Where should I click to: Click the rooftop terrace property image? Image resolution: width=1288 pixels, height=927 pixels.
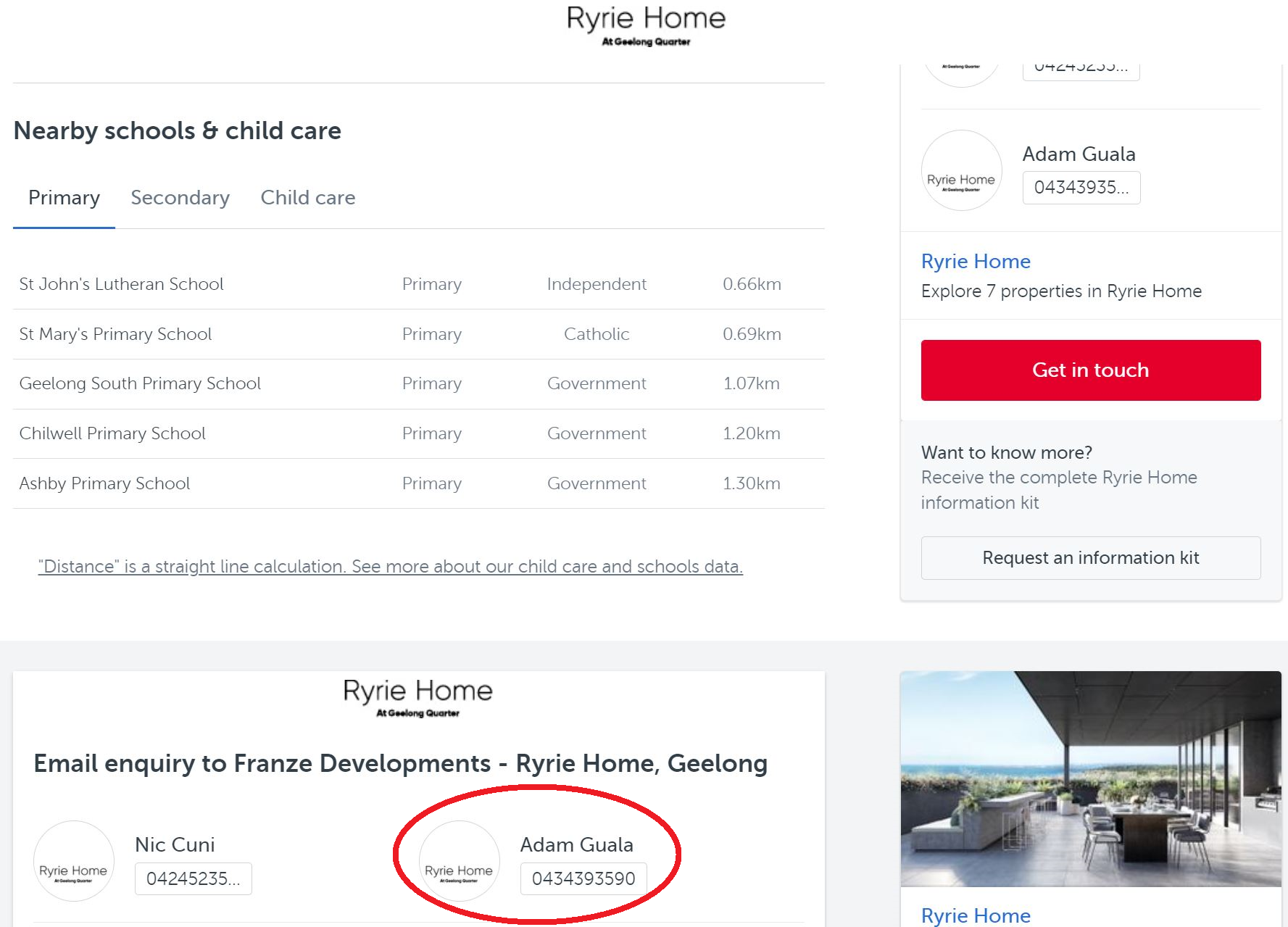pyautogui.click(x=1090, y=778)
